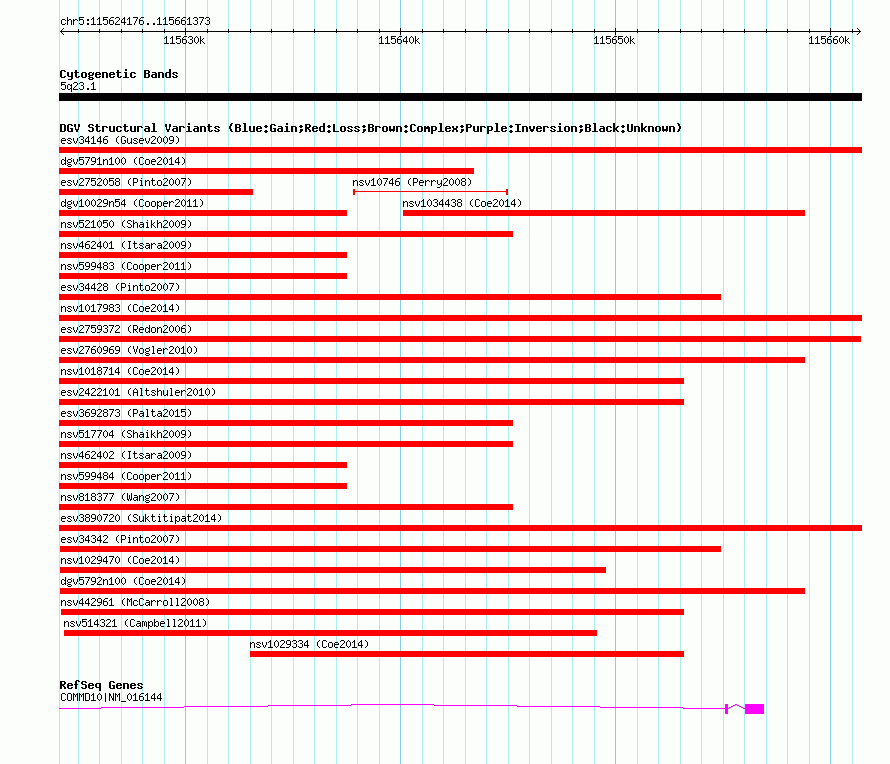Open esv2422101 (Altshuler2010) variant
This screenshot has height=764, width=890.
point(138,392)
